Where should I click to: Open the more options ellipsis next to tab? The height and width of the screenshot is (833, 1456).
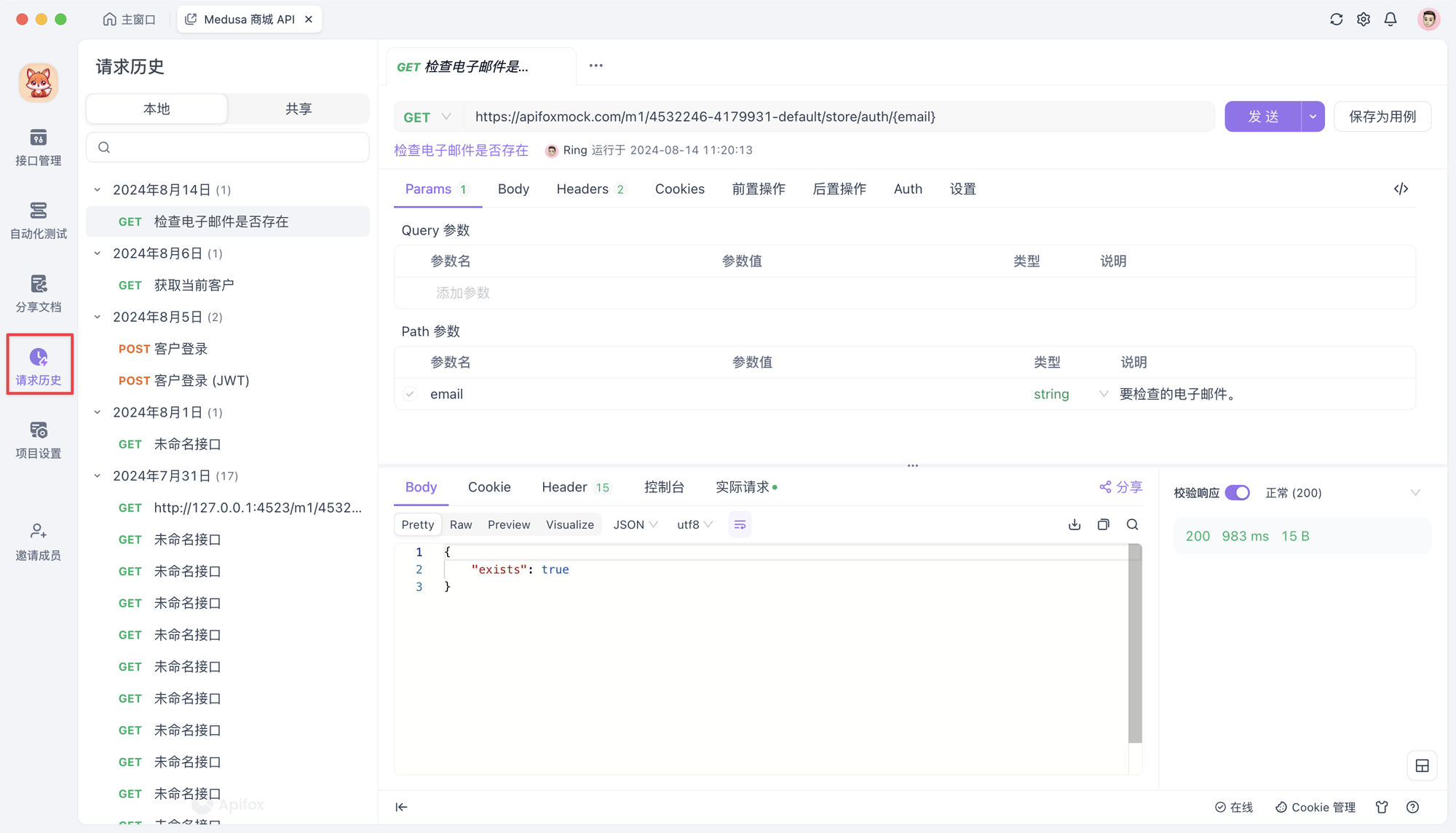[x=596, y=66]
